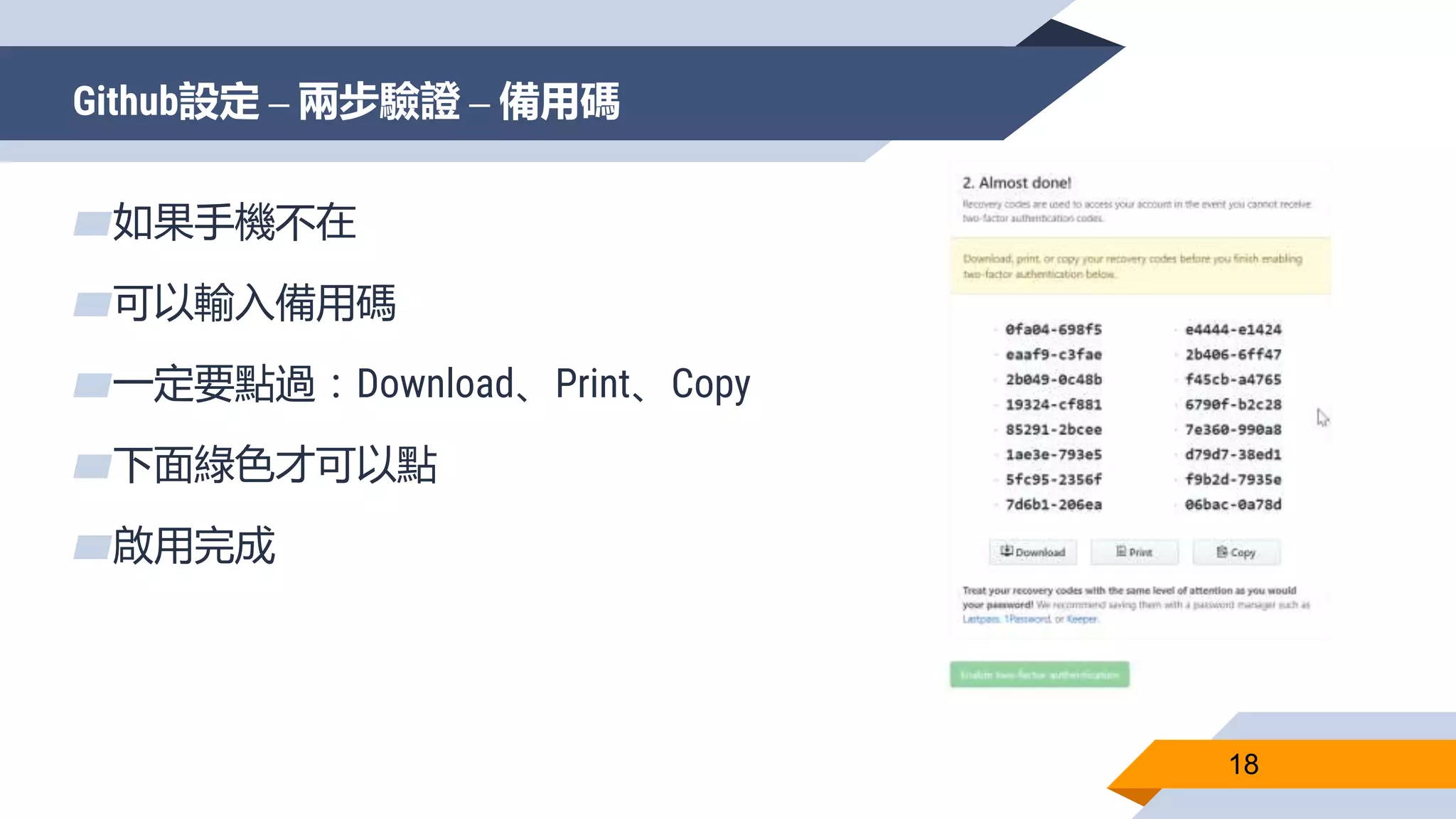Select recovery code 7e360-990a8

point(1233,429)
